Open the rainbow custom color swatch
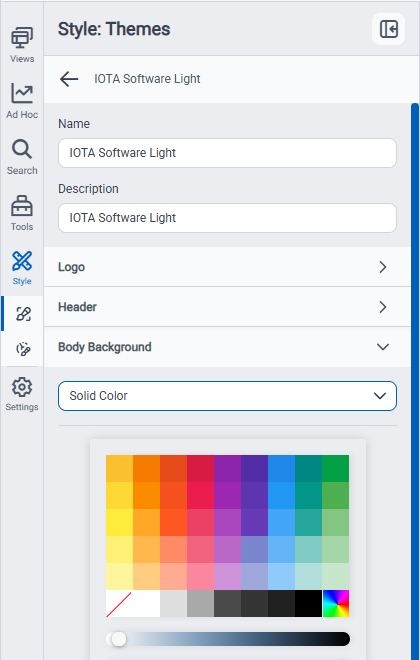 (x=336, y=604)
